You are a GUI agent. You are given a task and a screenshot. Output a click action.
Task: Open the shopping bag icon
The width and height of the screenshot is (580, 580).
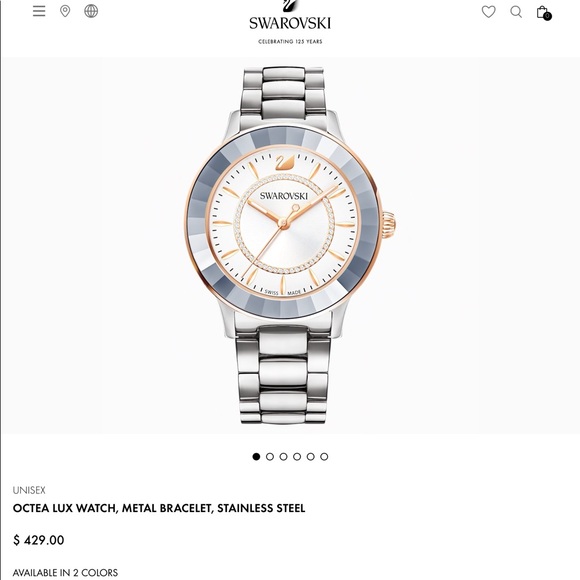[542, 12]
